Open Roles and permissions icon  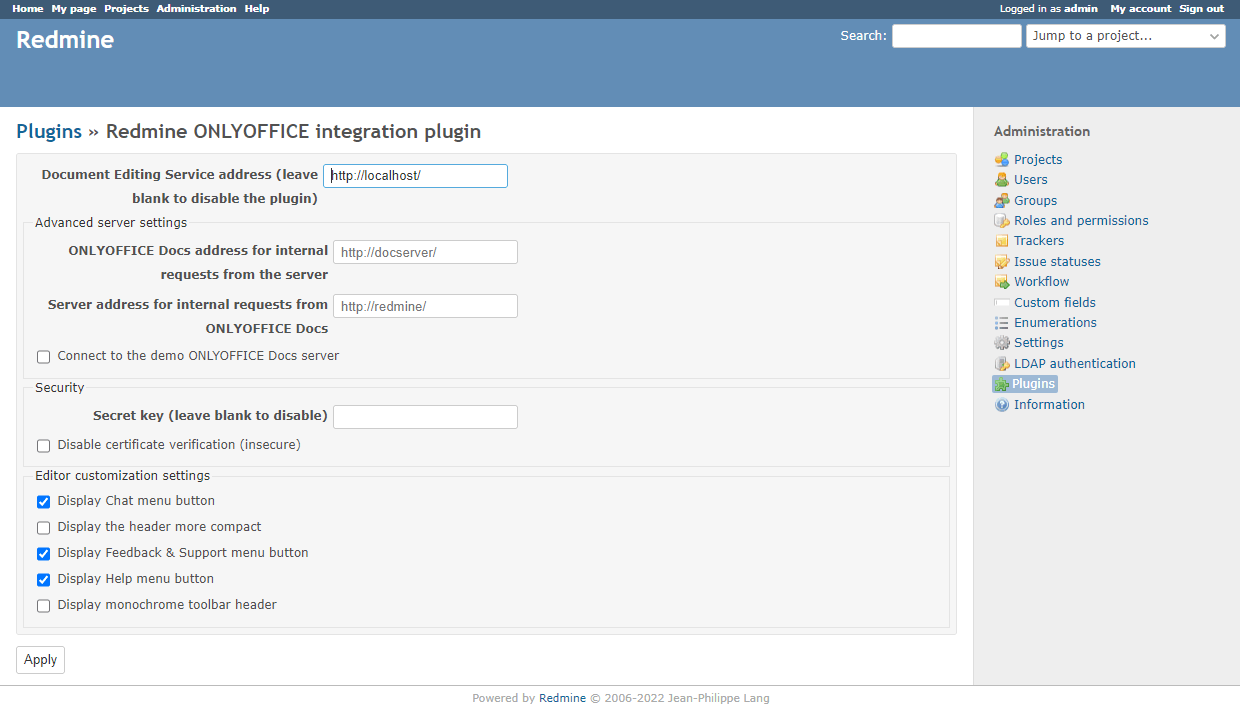1002,220
